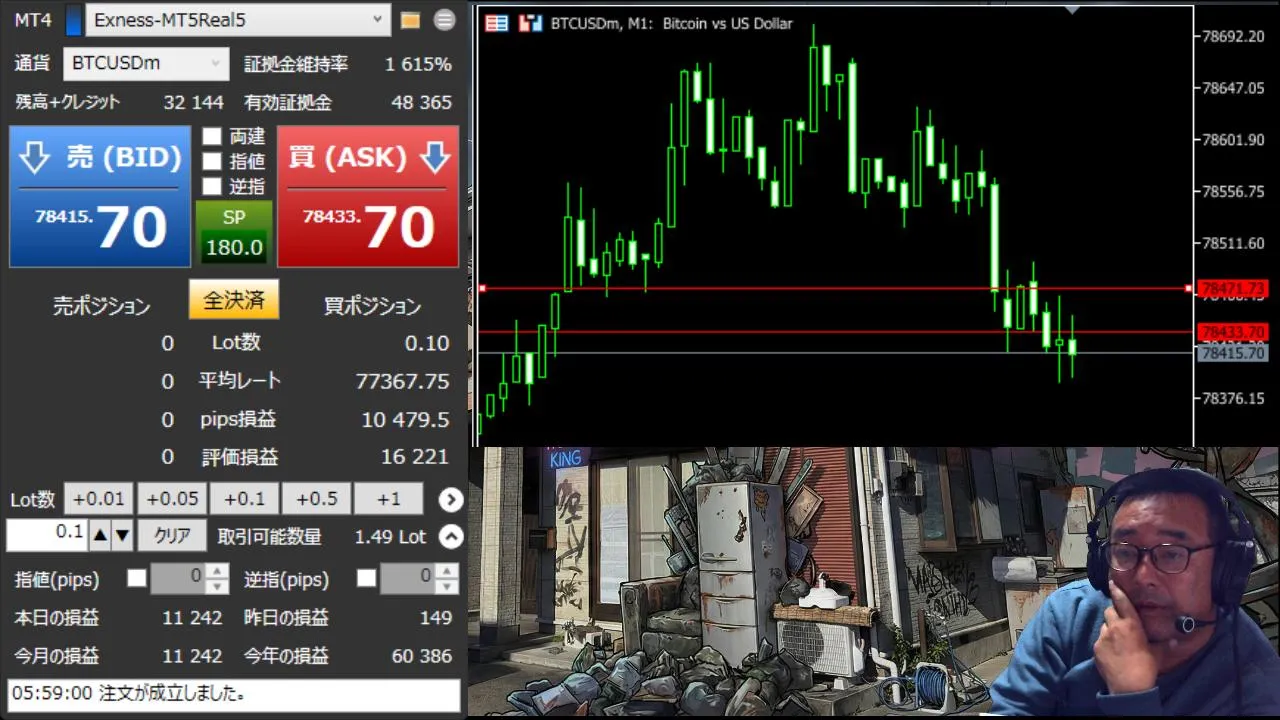Click the Lot size input field showing 0.1

click(x=47, y=536)
